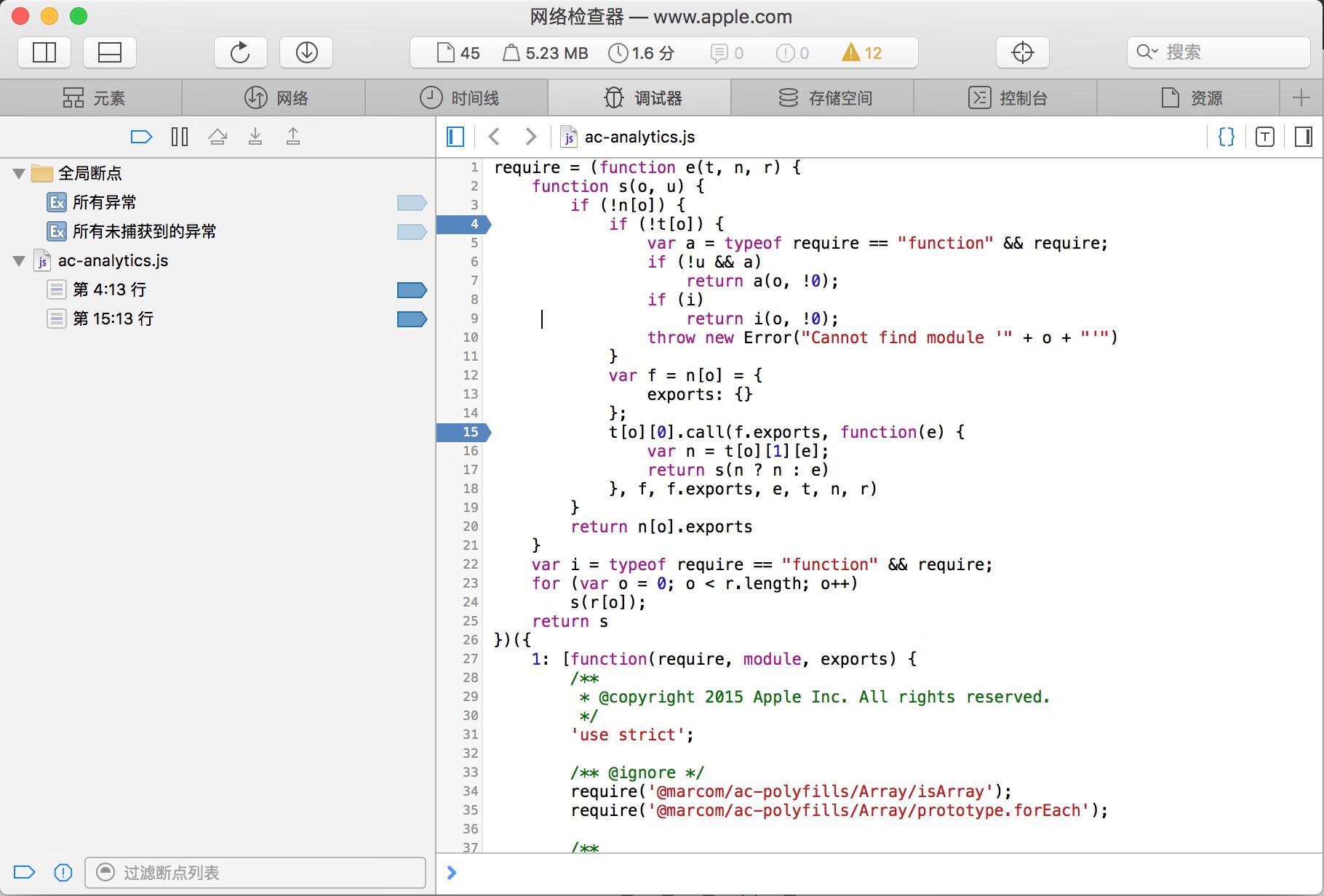Switch to the 资源 tab
Screen dimensions: 1324x896
point(1189,97)
